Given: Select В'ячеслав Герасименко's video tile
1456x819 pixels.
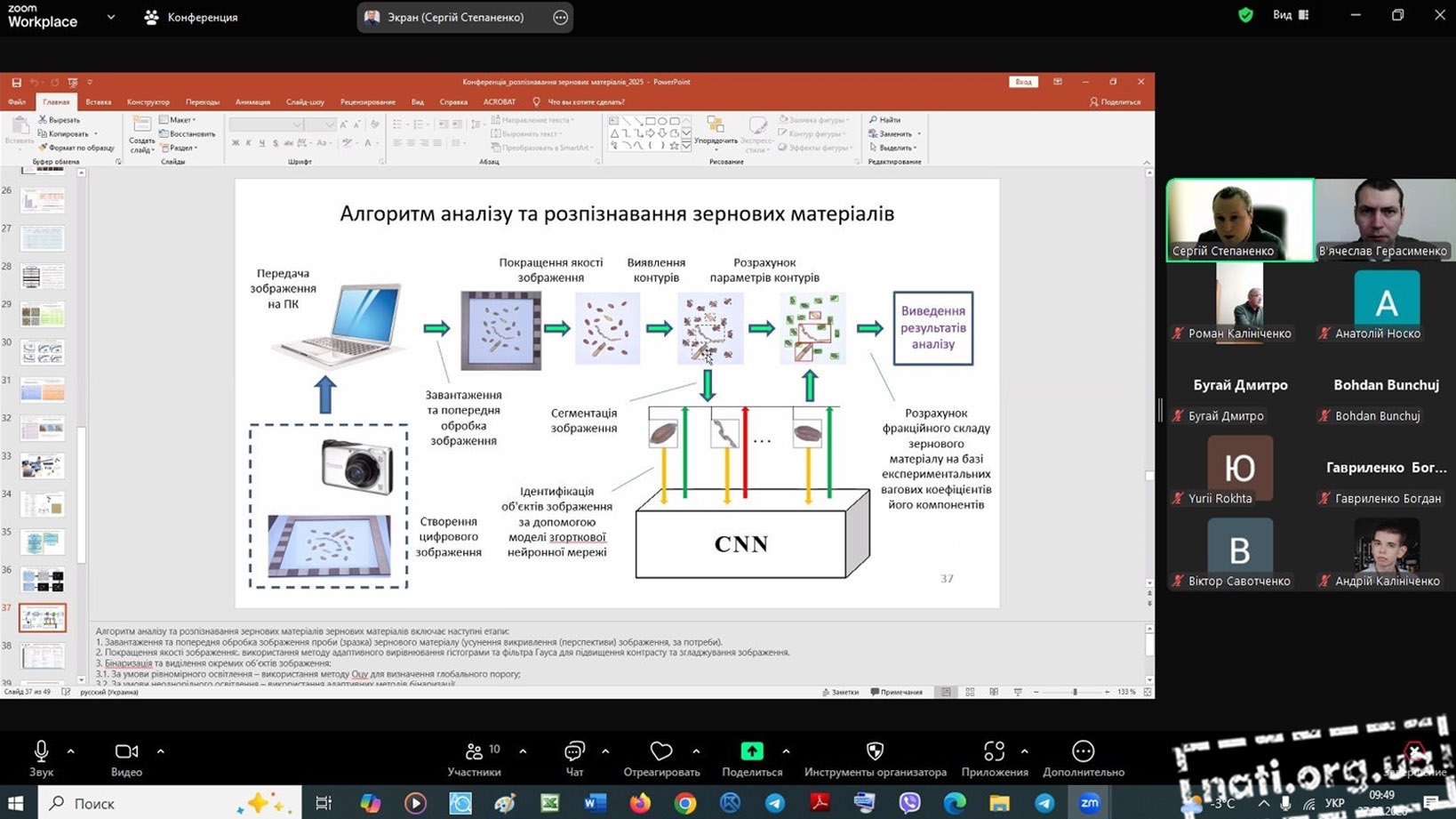Looking at the screenshot, I should coord(1384,220).
